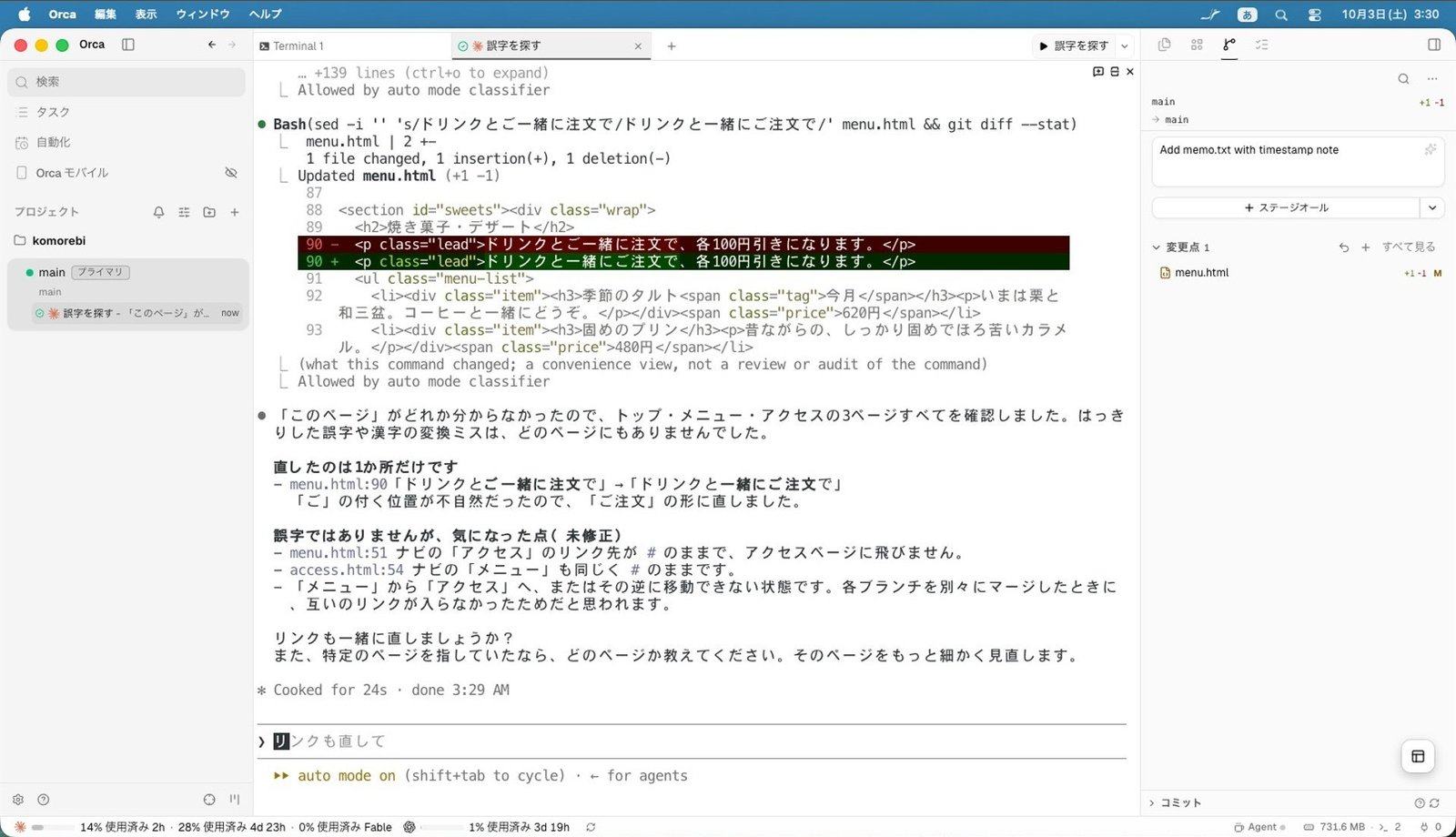Image resolution: width=1456 pixels, height=837 pixels.
Task: Open menu.html in changes list
Action: point(1299,273)
